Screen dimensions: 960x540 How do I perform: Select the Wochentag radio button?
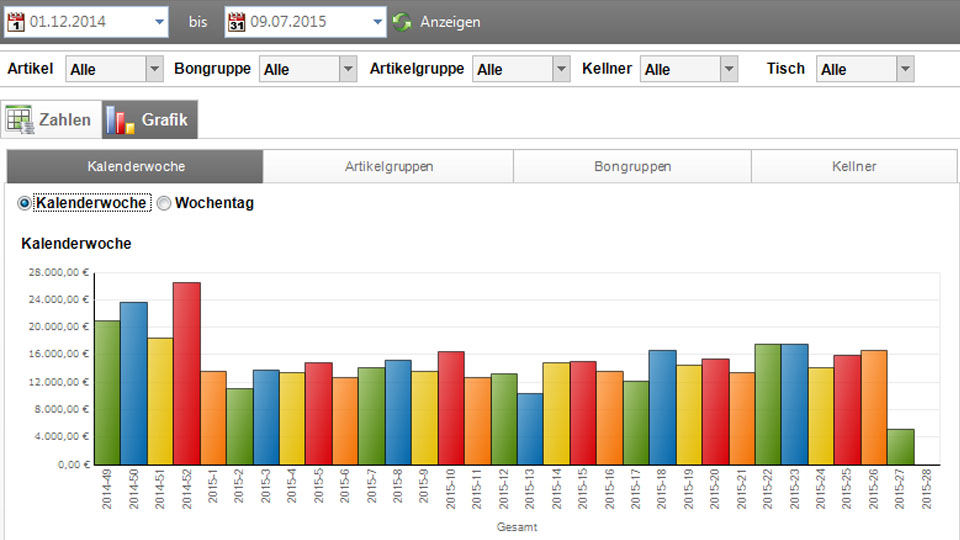[164, 203]
